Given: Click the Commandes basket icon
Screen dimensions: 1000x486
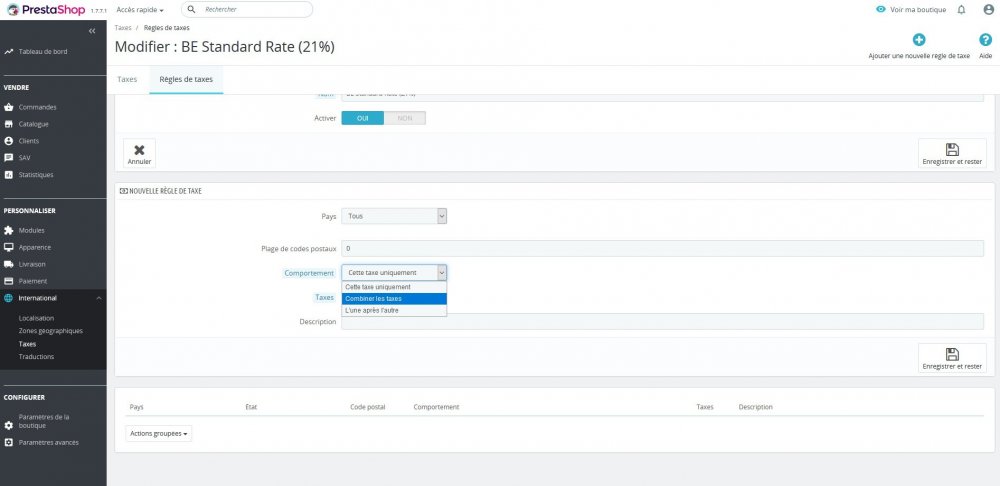Looking at the screenshot, I should point(9,107).
